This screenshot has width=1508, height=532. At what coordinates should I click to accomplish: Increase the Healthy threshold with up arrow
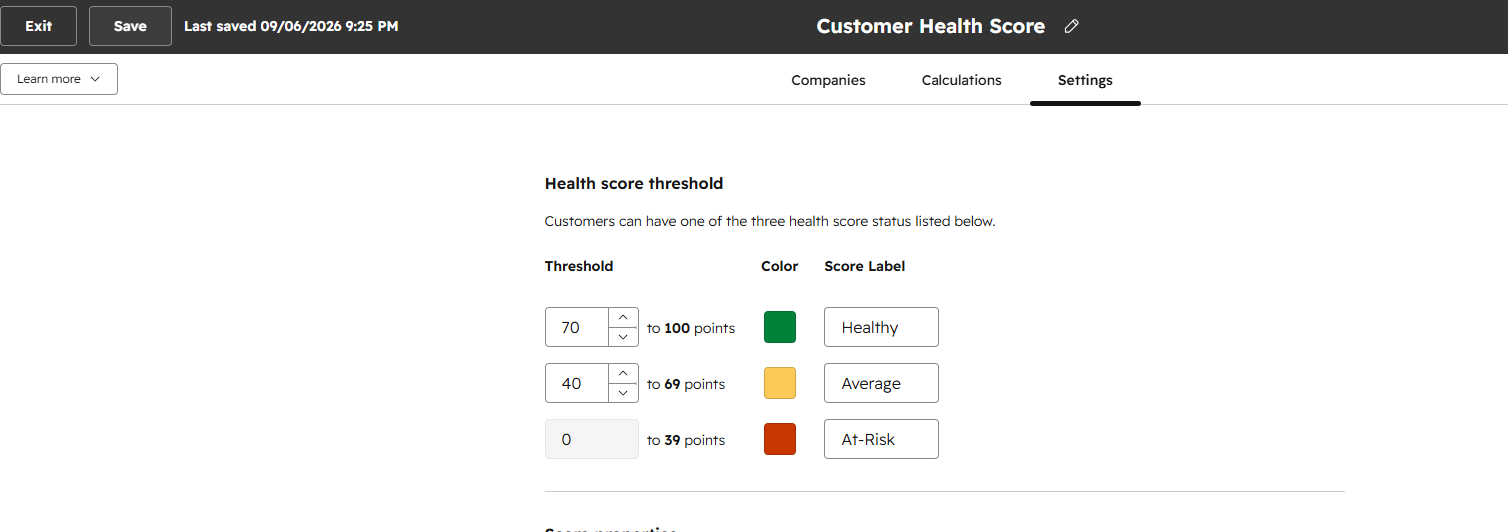[x=623, y=318]
